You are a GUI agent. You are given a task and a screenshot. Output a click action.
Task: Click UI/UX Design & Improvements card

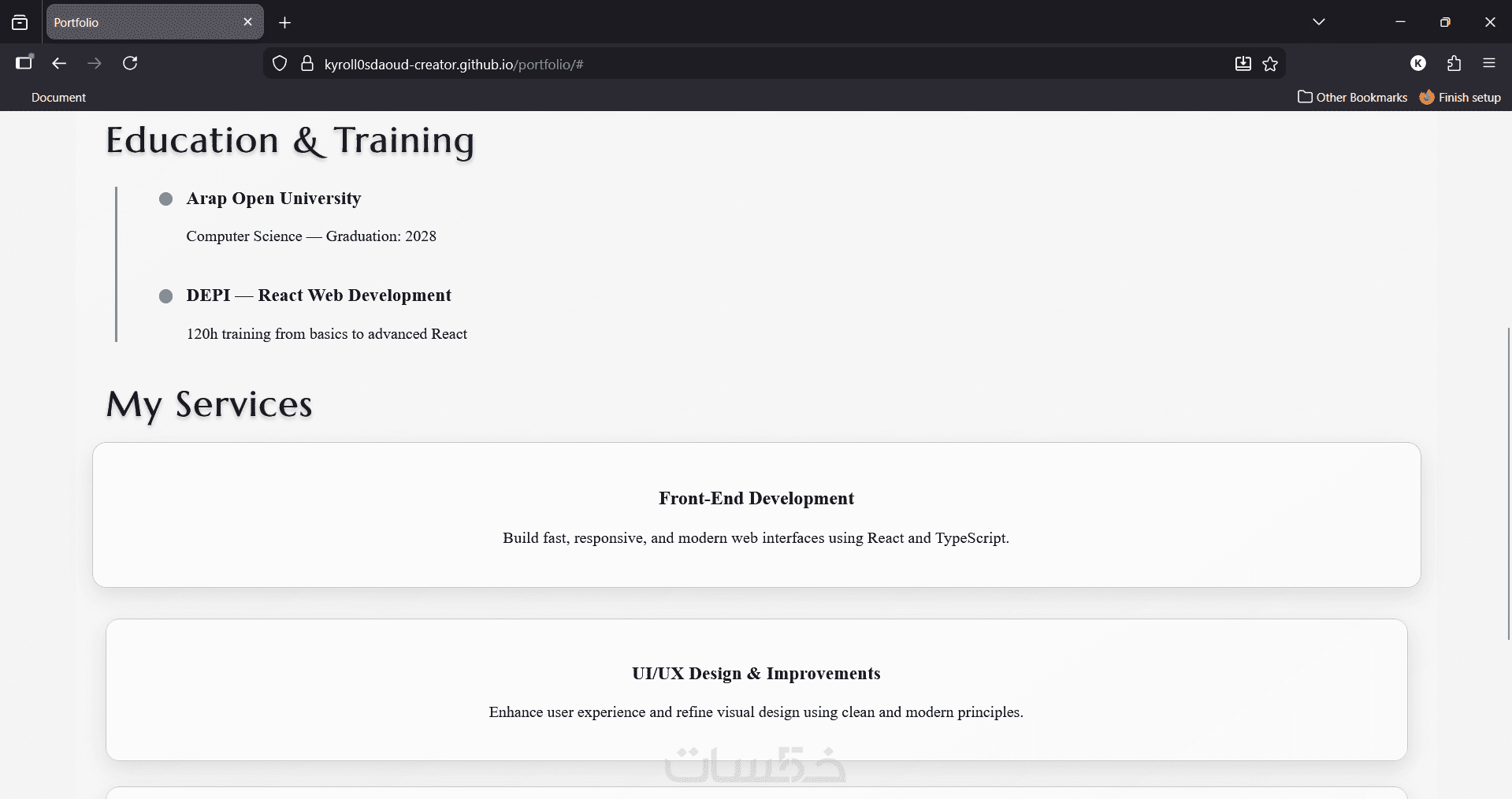tap(756, 689)
